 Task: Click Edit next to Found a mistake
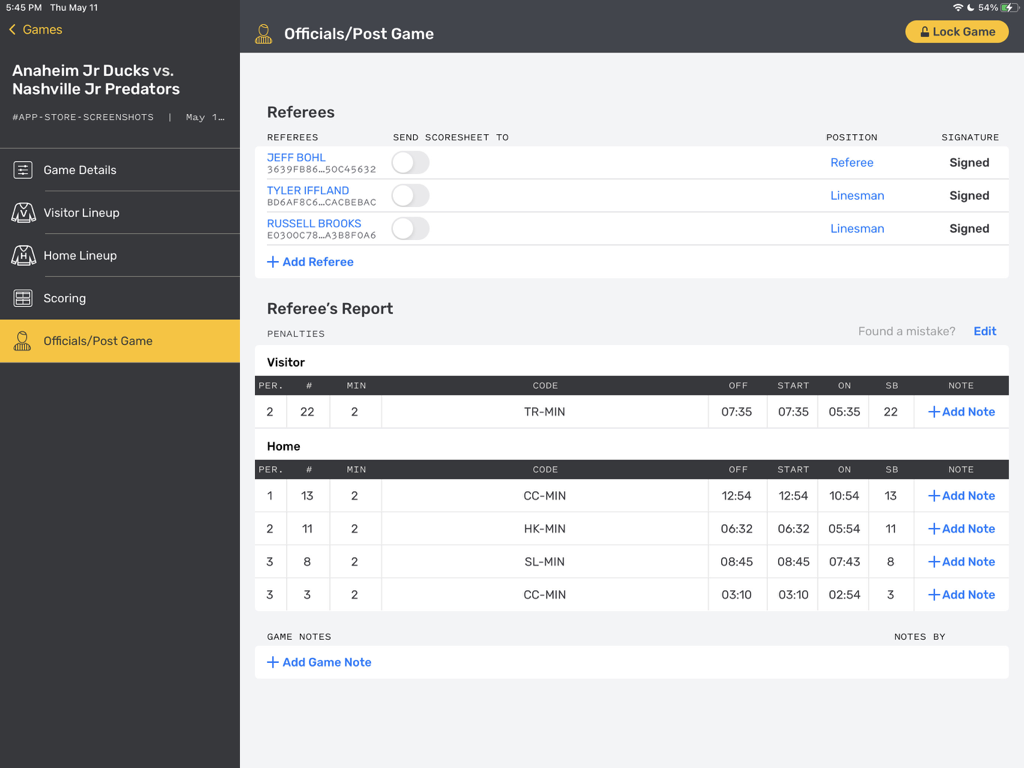coord(984,331)
